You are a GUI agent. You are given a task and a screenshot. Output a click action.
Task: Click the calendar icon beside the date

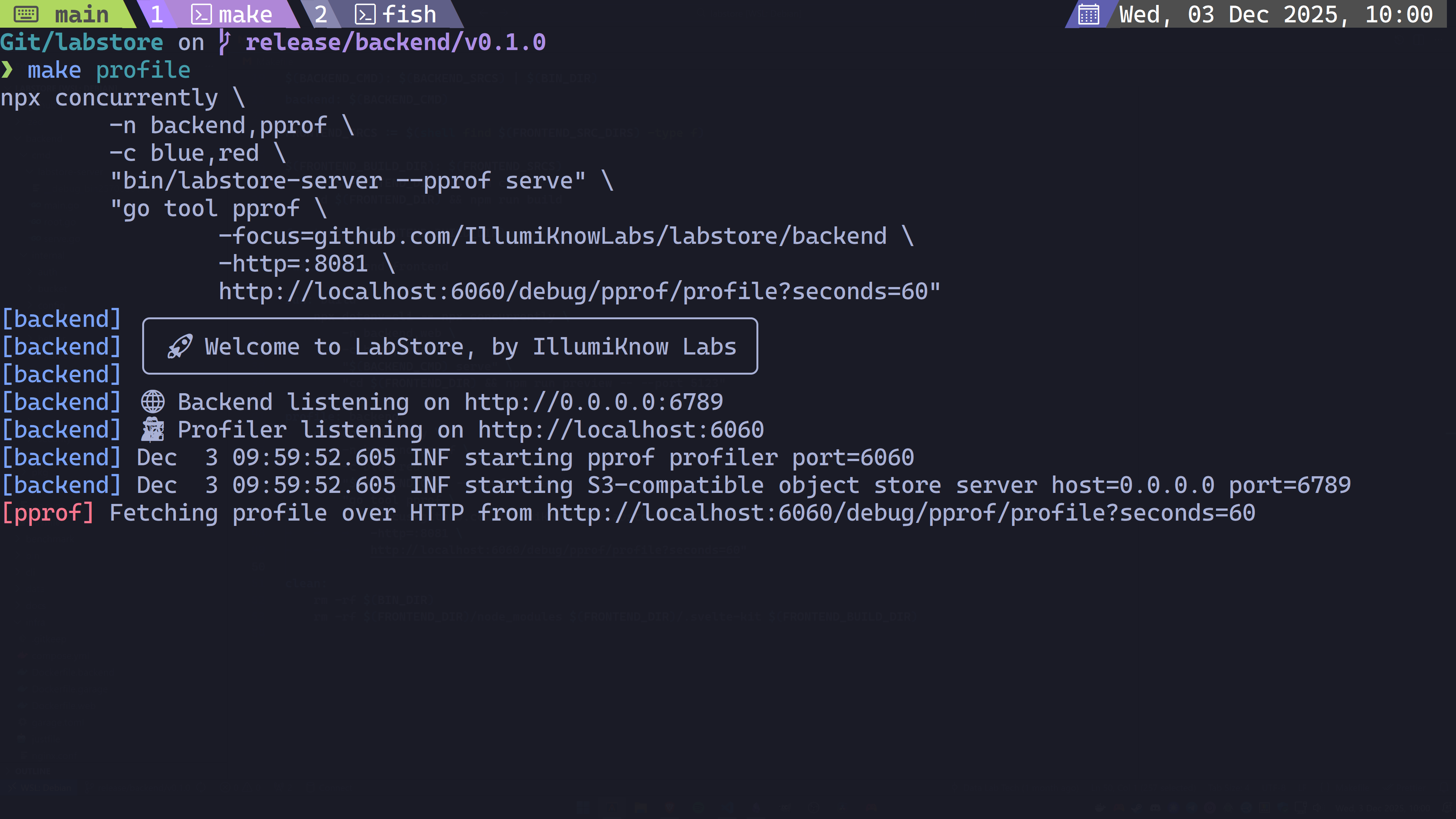pos(1088,14)
